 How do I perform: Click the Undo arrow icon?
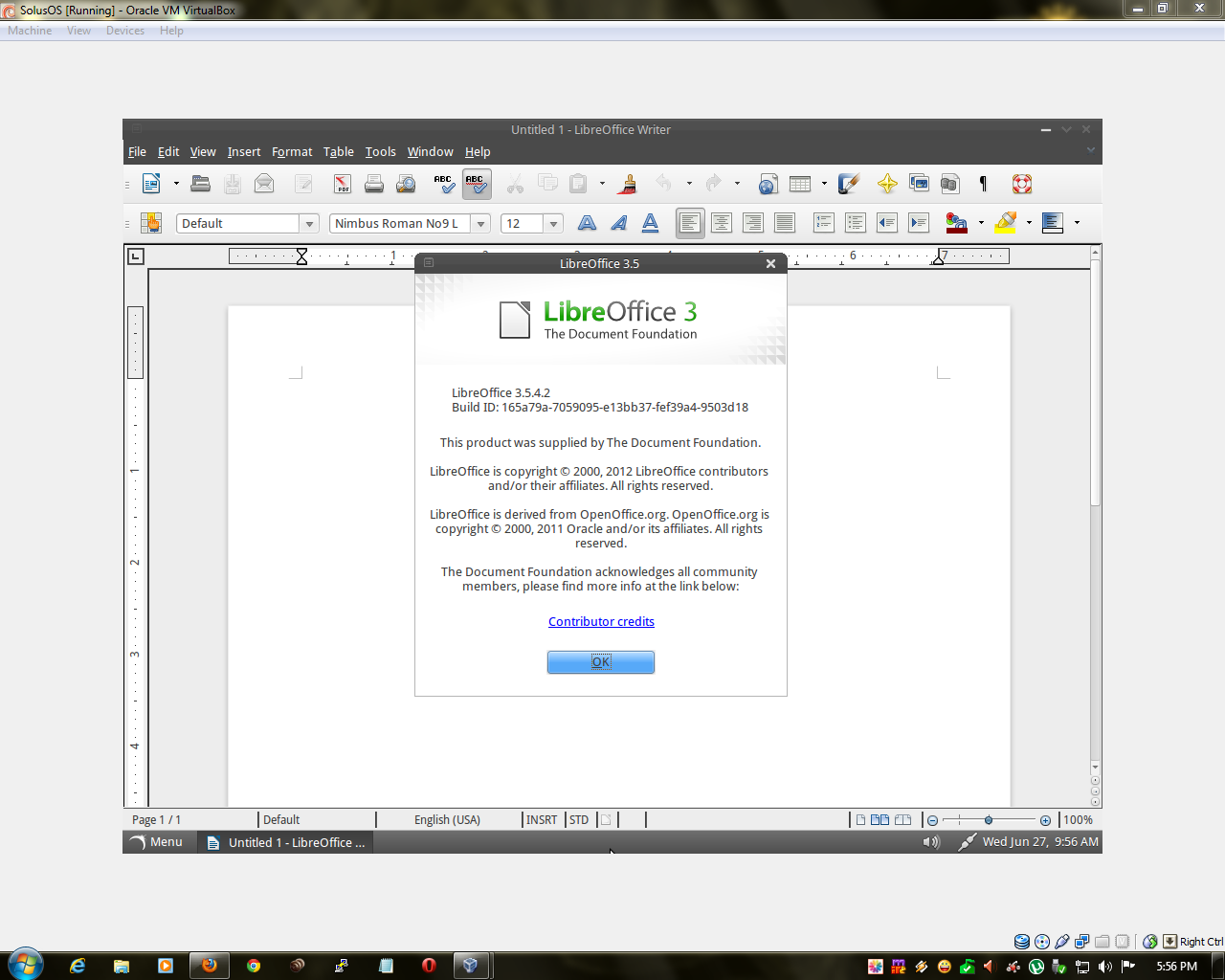(664, 184)
